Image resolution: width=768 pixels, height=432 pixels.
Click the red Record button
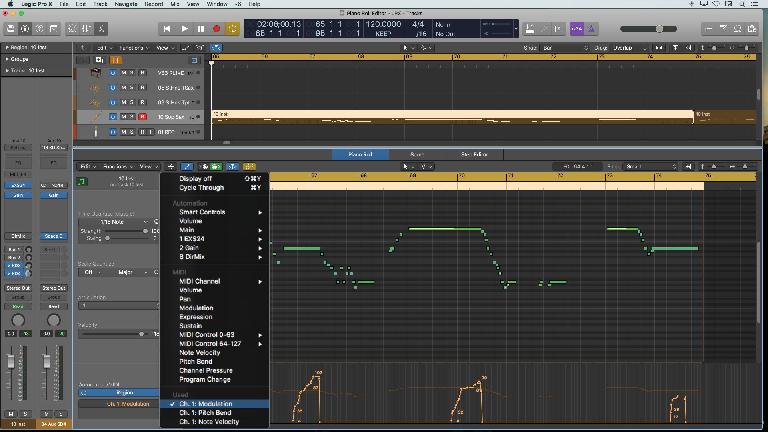coord(216,29)
